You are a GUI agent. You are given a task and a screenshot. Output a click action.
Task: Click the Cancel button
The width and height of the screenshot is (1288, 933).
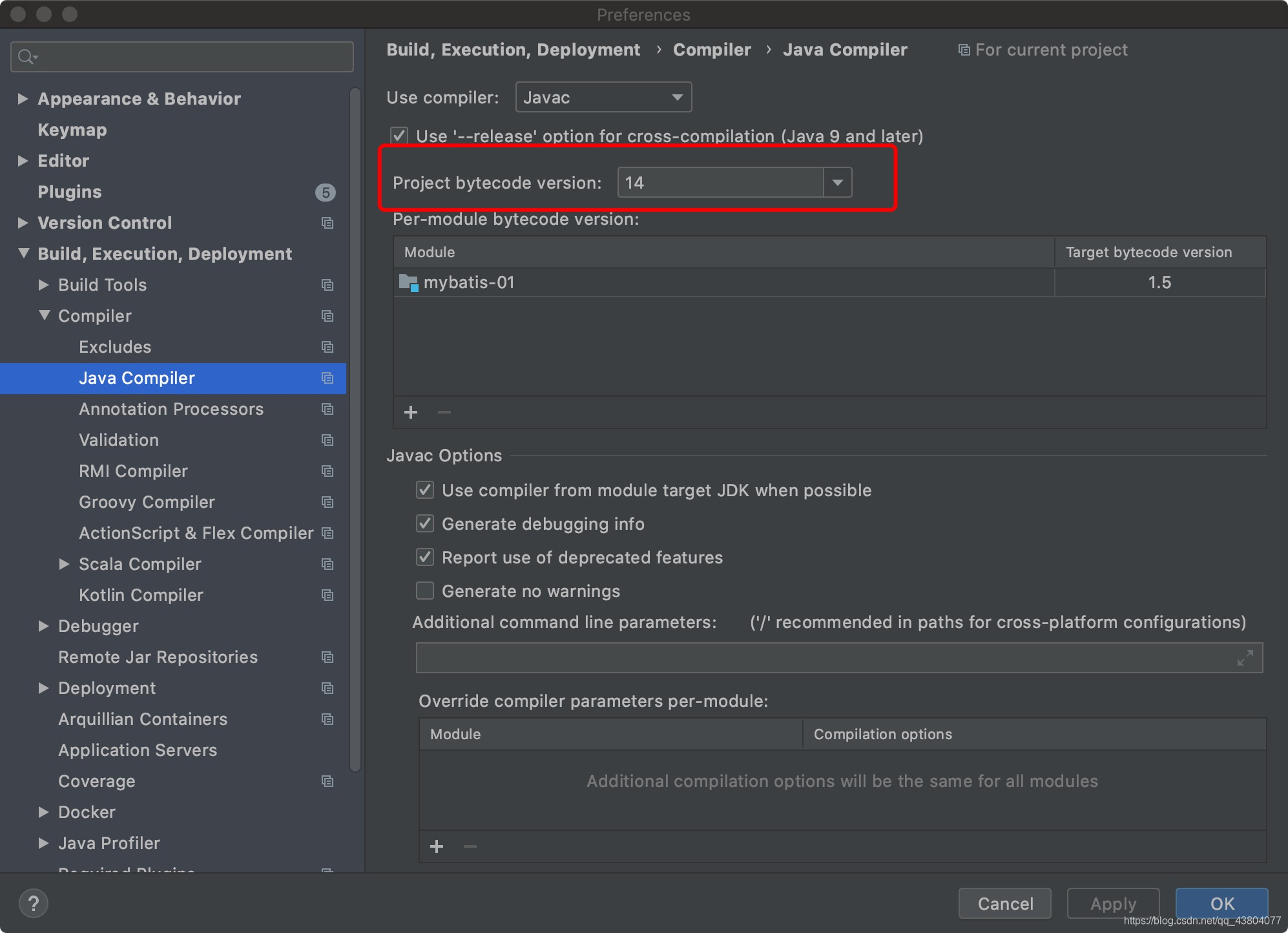click(x=1005, y=903)
